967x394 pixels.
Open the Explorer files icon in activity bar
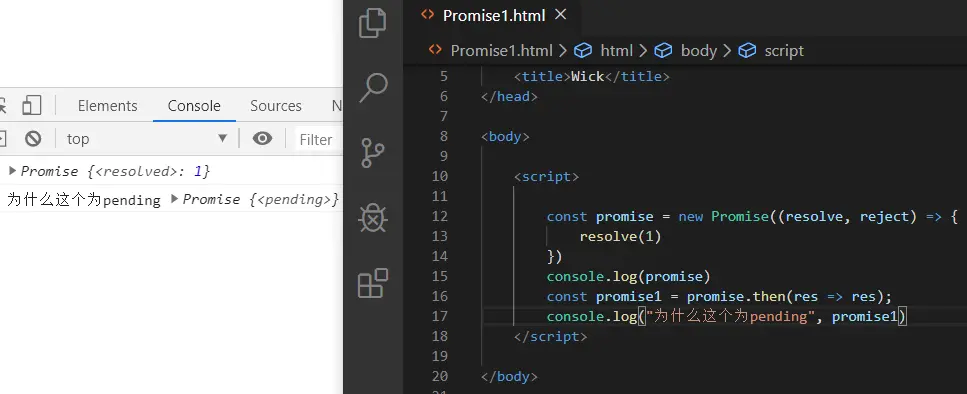coord(372,23)
